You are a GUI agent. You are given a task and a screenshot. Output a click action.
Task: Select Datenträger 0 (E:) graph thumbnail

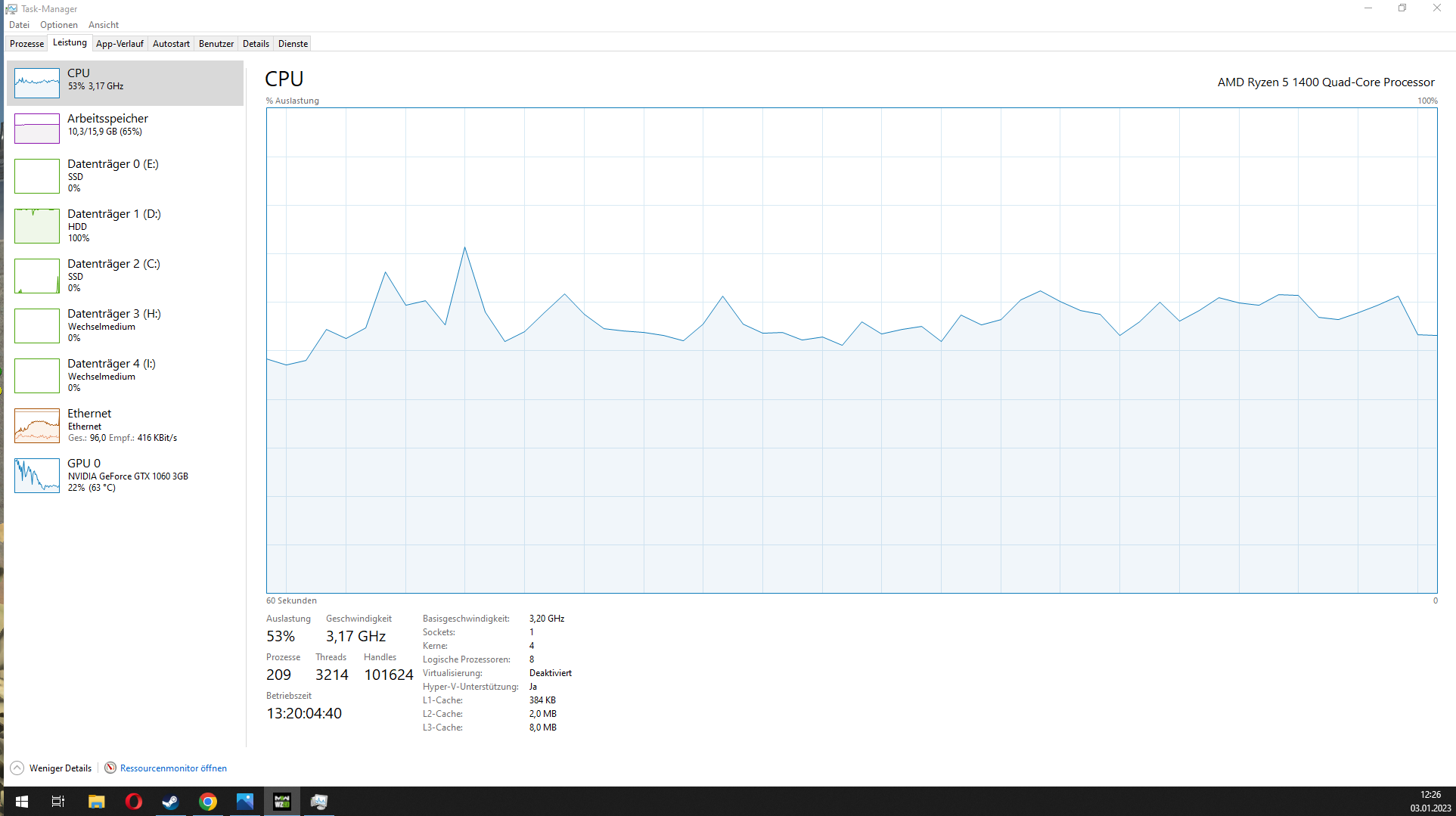click(x=37, y=176)
